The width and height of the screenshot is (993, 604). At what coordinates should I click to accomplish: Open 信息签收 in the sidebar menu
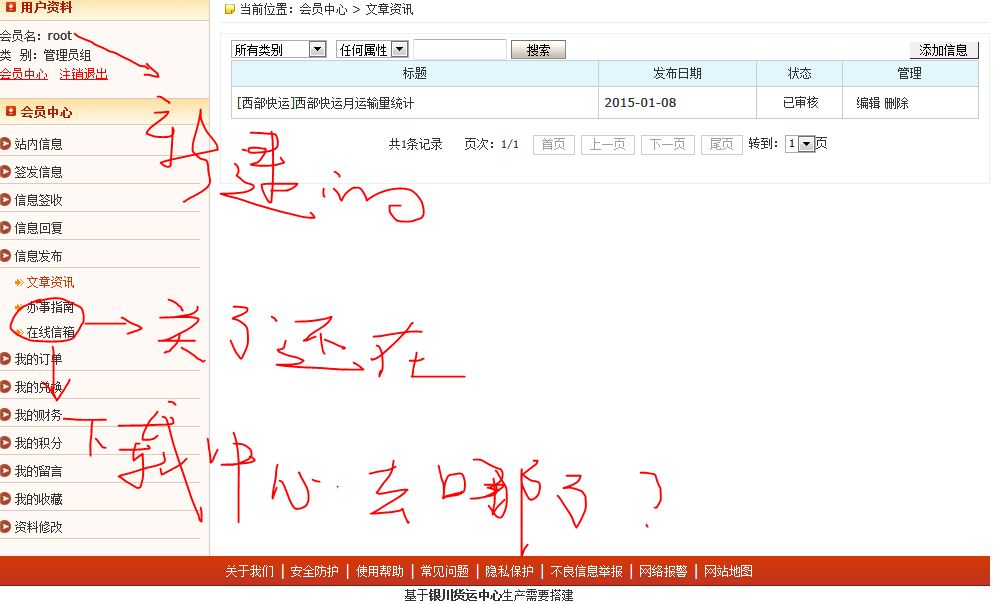[38, 200]
